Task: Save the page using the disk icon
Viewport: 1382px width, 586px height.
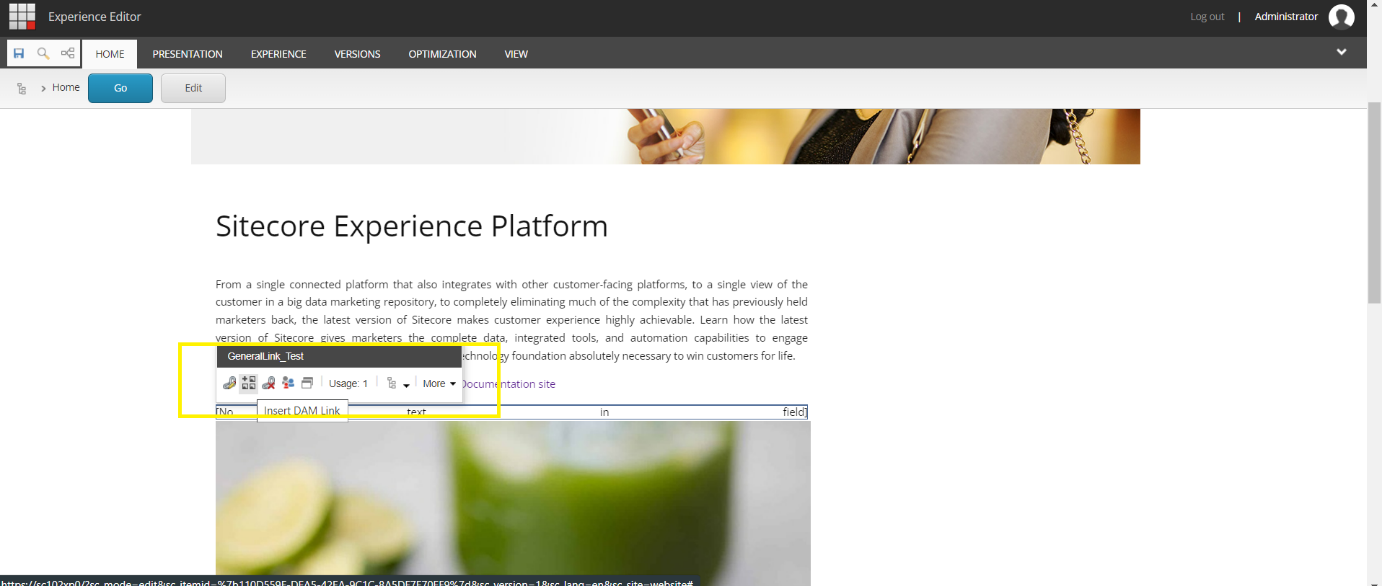Action: (x=19, y=53)
